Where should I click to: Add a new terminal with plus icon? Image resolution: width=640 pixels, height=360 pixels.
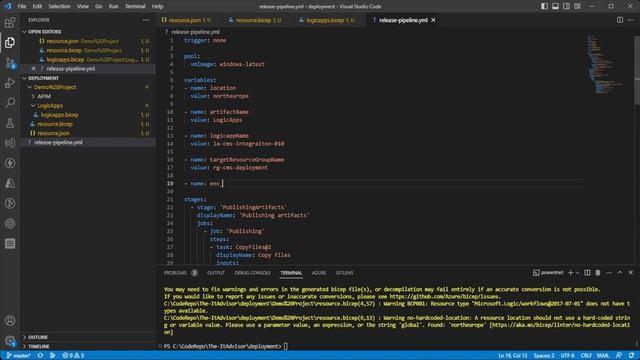(x=571, y=273)
